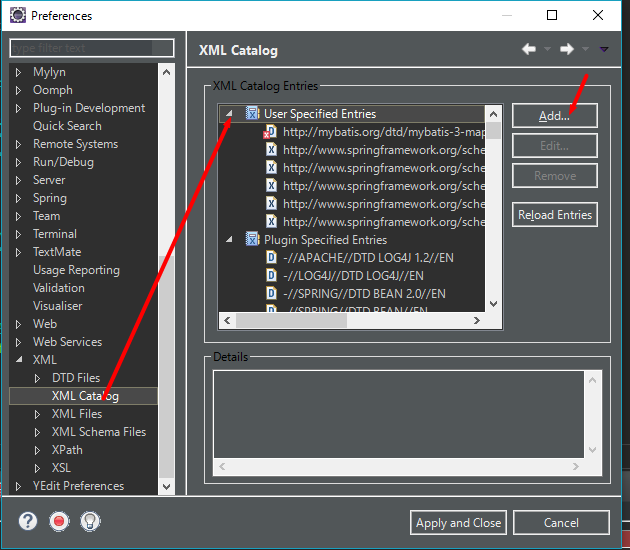630x550 pixels.
Task: Expand the Run/Debug category
Action: pyautogui.click(x=18, y=162)
